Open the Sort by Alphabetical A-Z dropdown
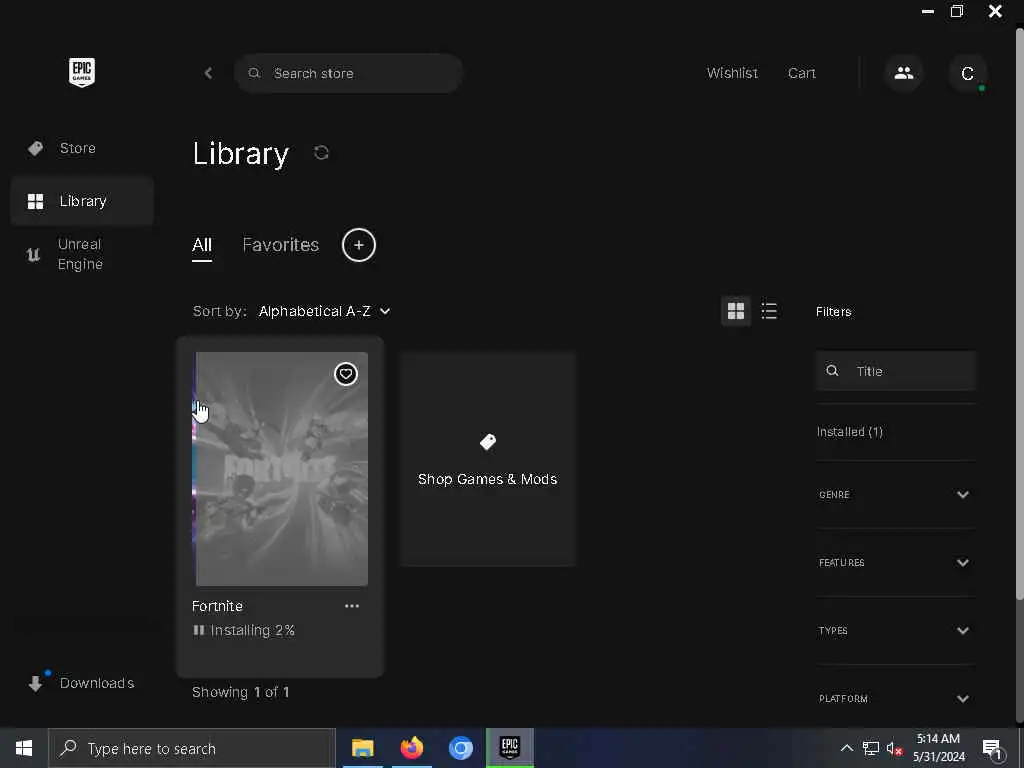Viewport: 1024px width, 768px height. [325, 312]
